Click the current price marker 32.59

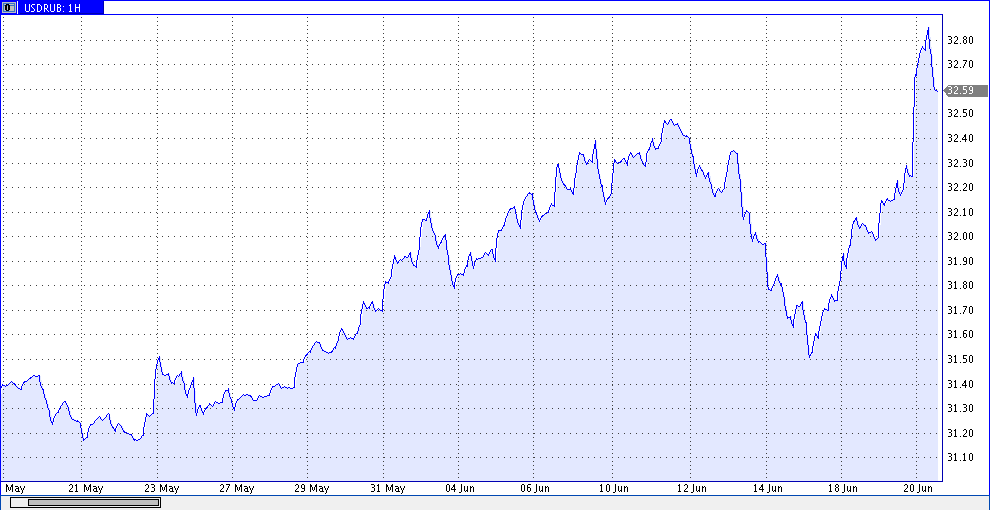pyautogui.click(x=965, y=91)
